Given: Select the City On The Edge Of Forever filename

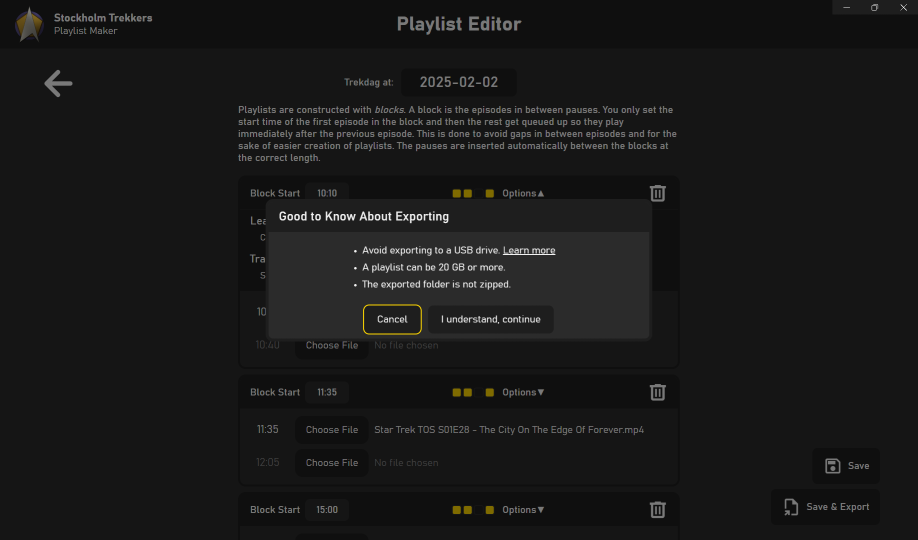Looking at the screenshot, I should click(509, 429).
